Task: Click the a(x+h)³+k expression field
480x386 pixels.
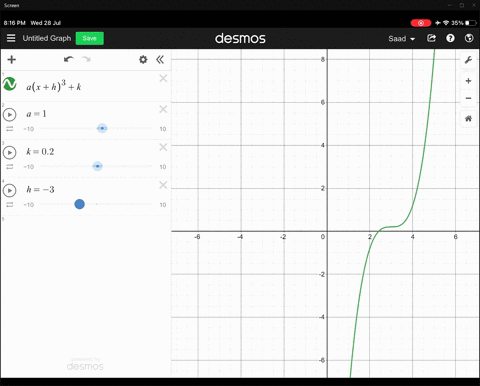Action: [54, 86]
